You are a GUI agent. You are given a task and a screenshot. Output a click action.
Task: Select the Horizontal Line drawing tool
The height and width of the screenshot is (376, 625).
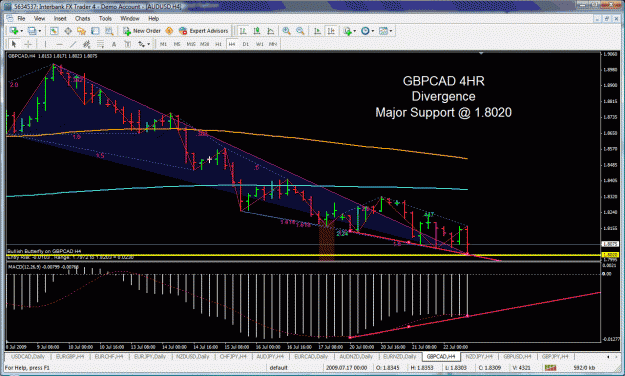pos(59,44)
